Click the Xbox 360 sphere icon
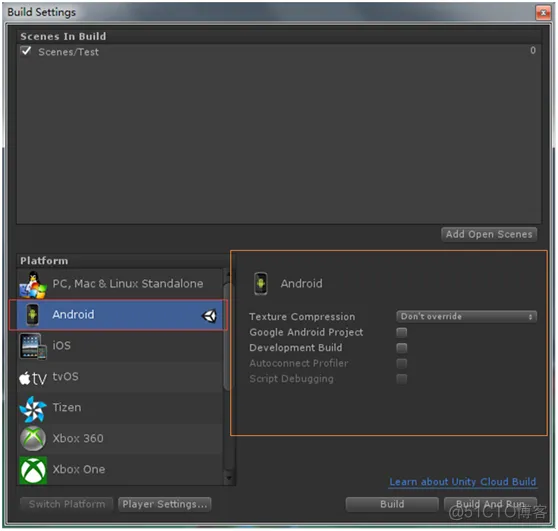 click(x=33, y=439)
